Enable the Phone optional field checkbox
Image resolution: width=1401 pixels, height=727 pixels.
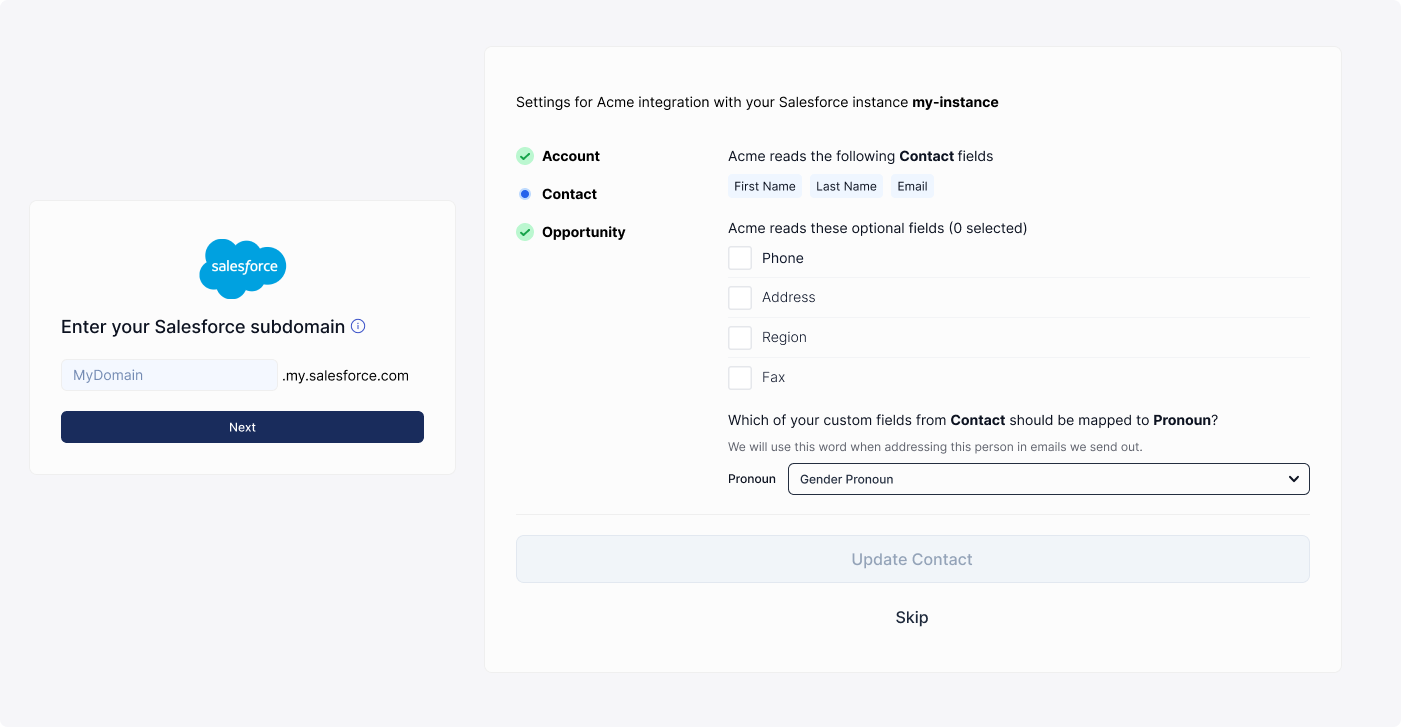coord(740,258)
